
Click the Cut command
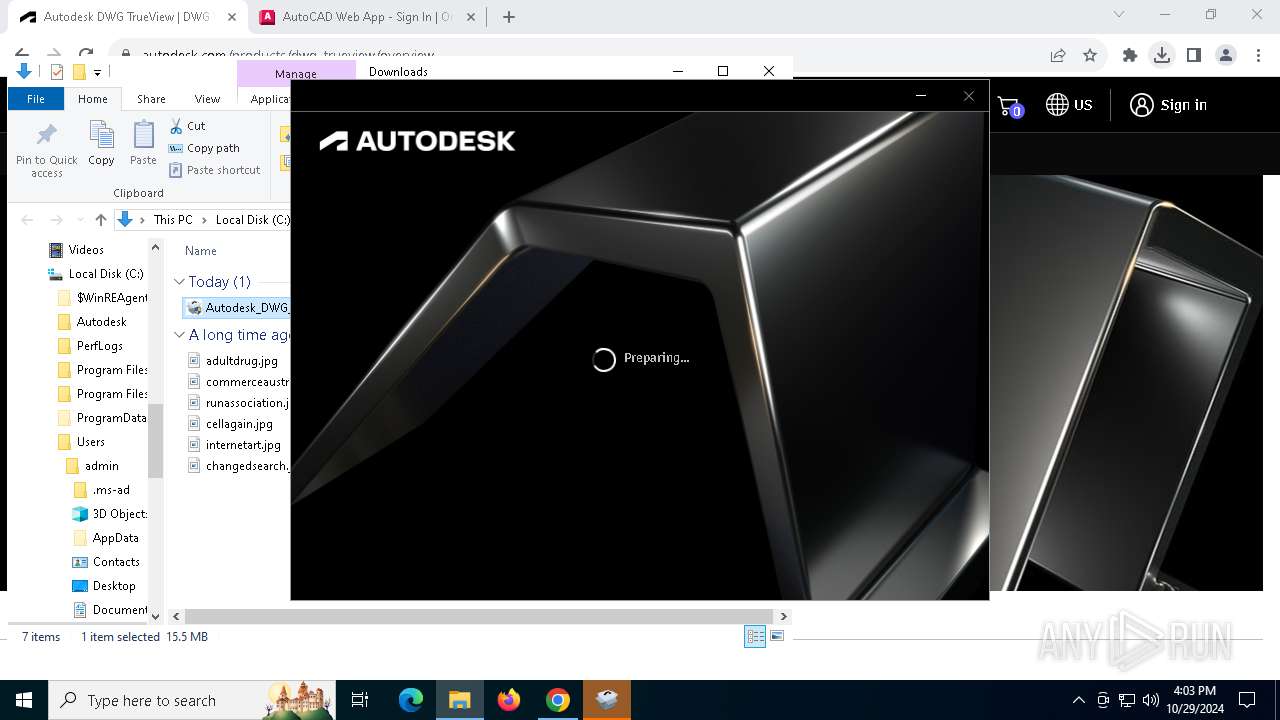[187, 126]
